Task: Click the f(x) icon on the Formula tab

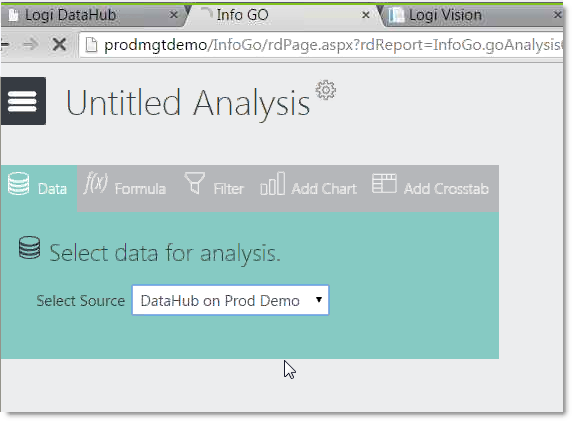Action: [x=96, y=182]
